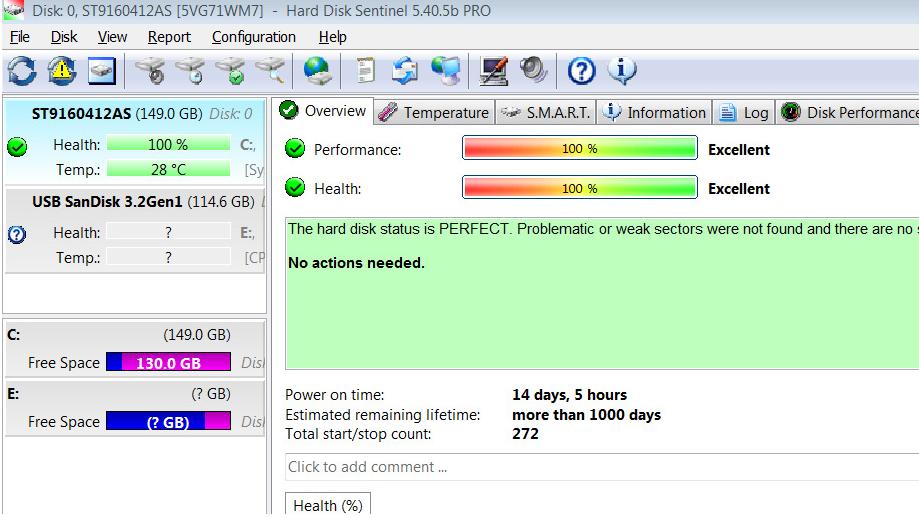Click the globe over disk toolbar icon

coord(317,71)
